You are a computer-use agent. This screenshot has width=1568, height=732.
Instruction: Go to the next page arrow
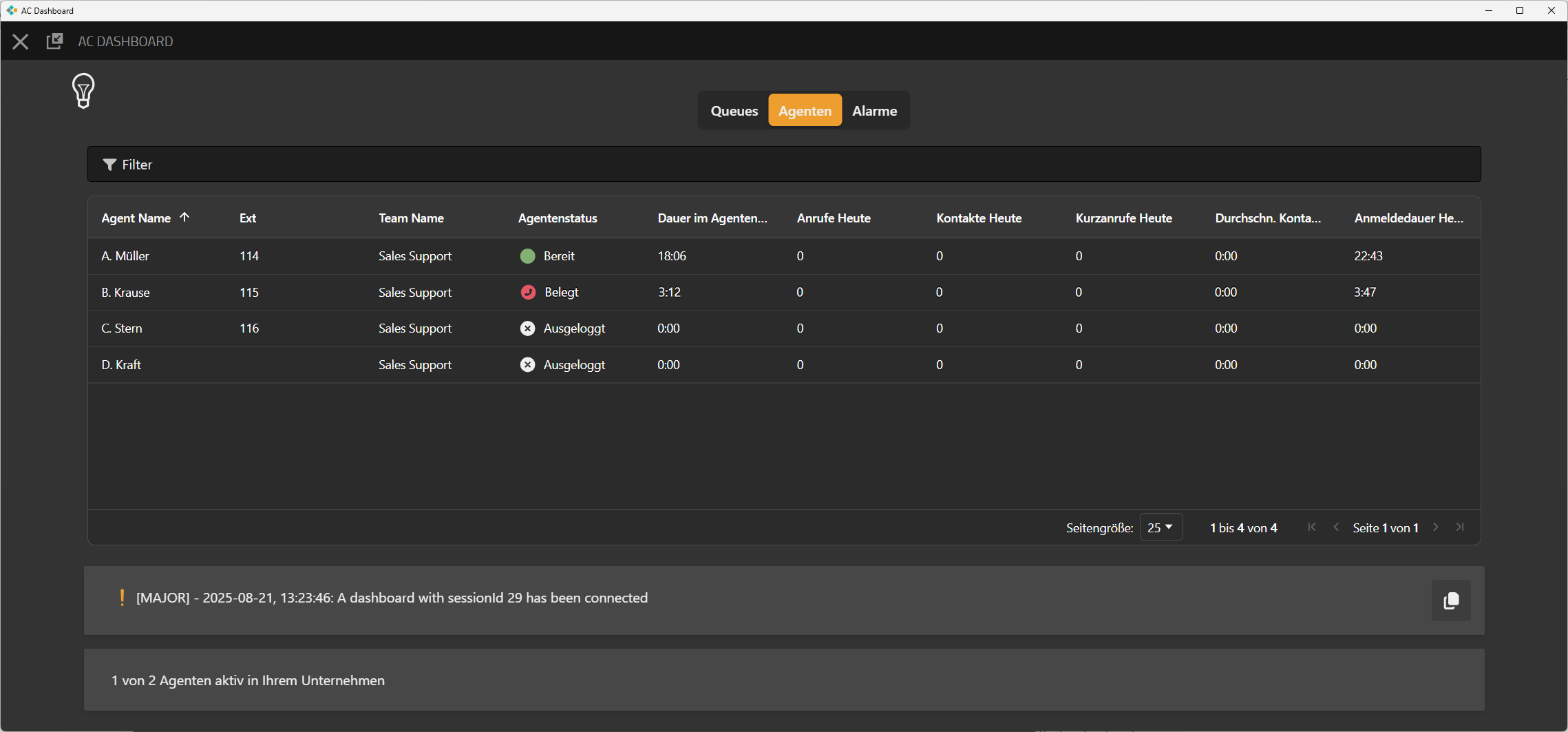[1436, 527]
